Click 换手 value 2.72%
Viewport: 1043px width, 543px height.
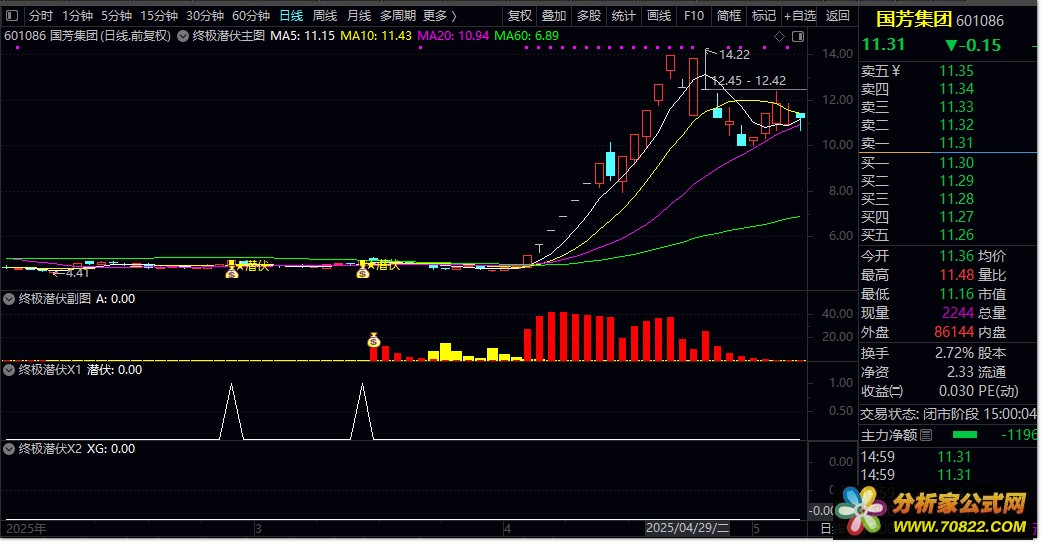[954, 353]
